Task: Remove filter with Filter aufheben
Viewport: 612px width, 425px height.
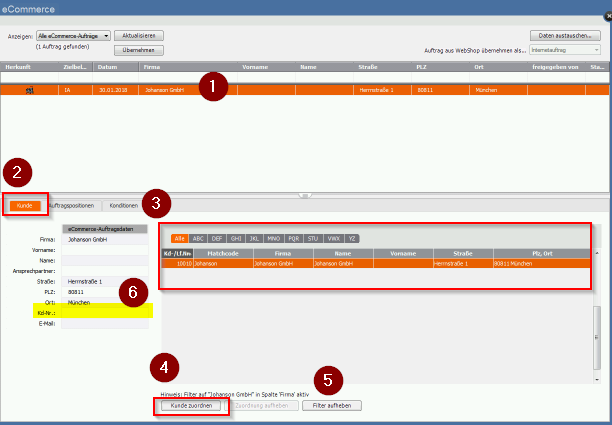Action: pyautogui.click(x=332, y=405)
